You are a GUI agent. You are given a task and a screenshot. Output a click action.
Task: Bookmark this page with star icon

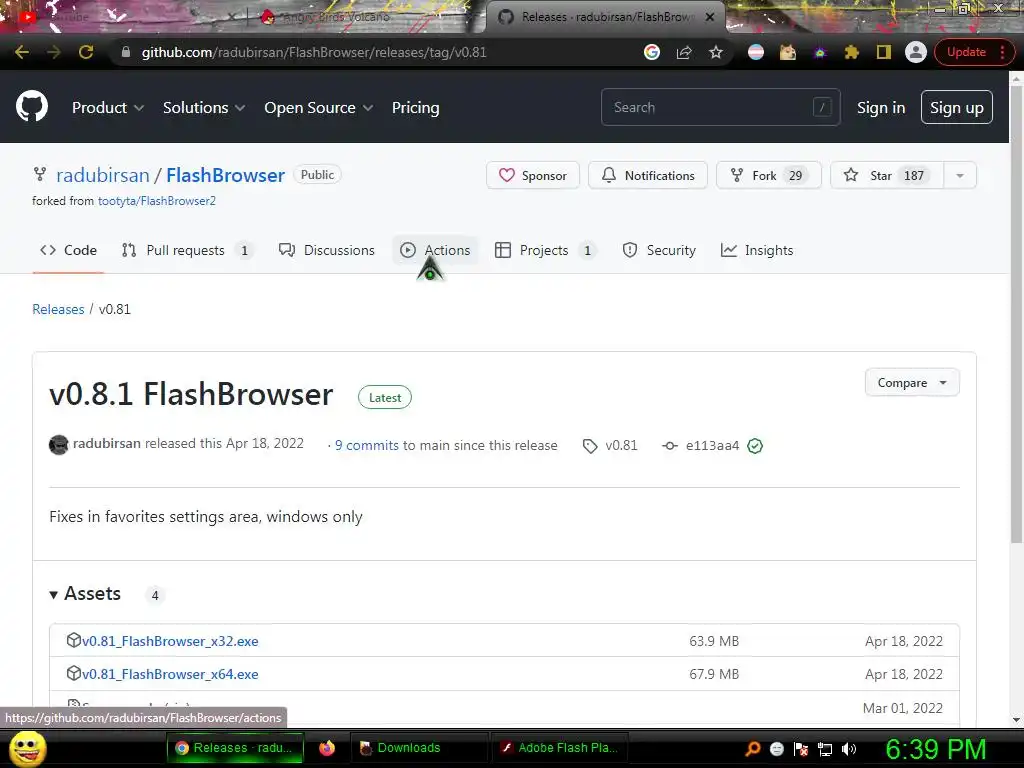[x=716, y=52]
